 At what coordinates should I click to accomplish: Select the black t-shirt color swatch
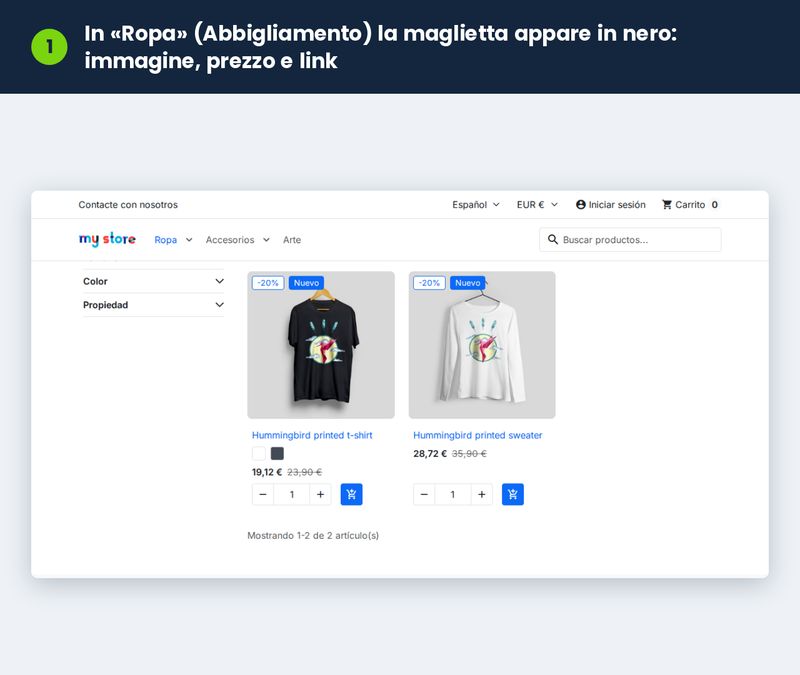(x=277, y=453)
